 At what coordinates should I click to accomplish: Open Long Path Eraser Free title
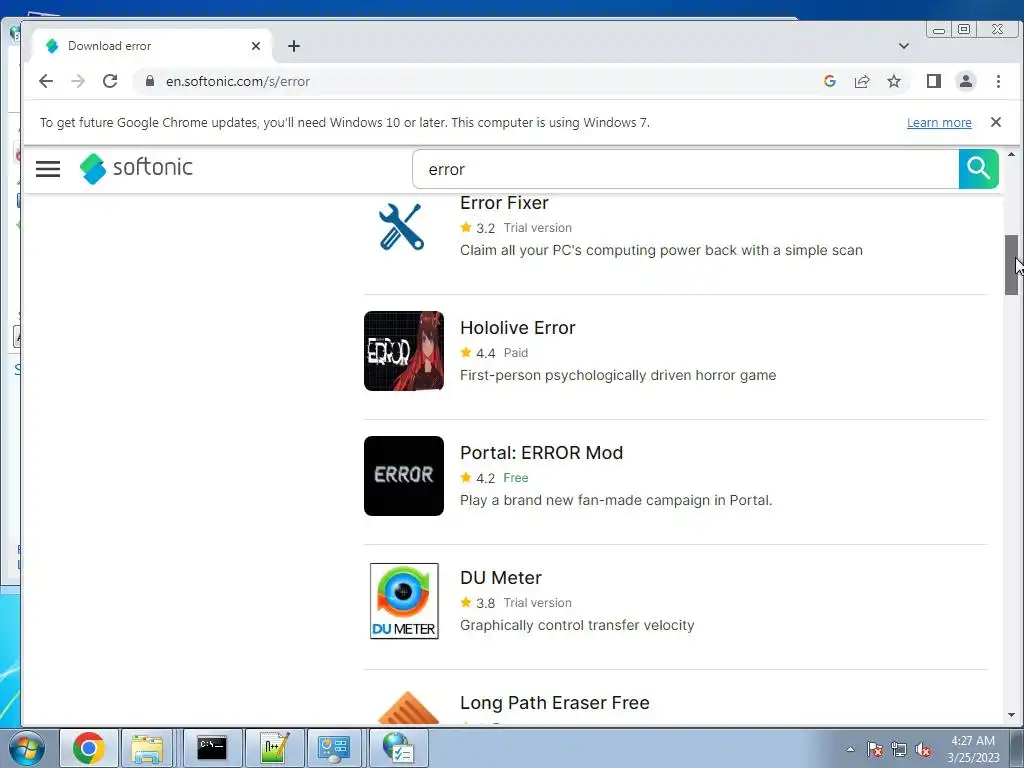[554, 703]
